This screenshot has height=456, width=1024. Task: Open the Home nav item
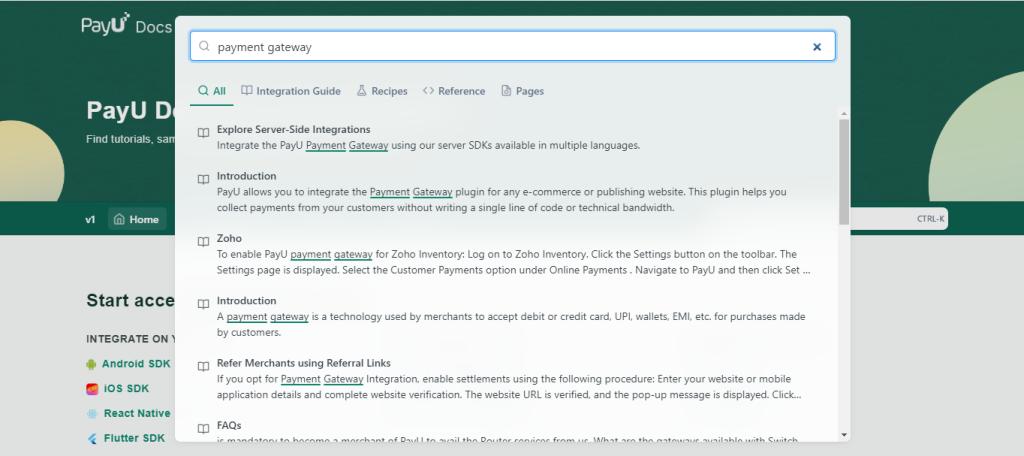tap(136, 220)
